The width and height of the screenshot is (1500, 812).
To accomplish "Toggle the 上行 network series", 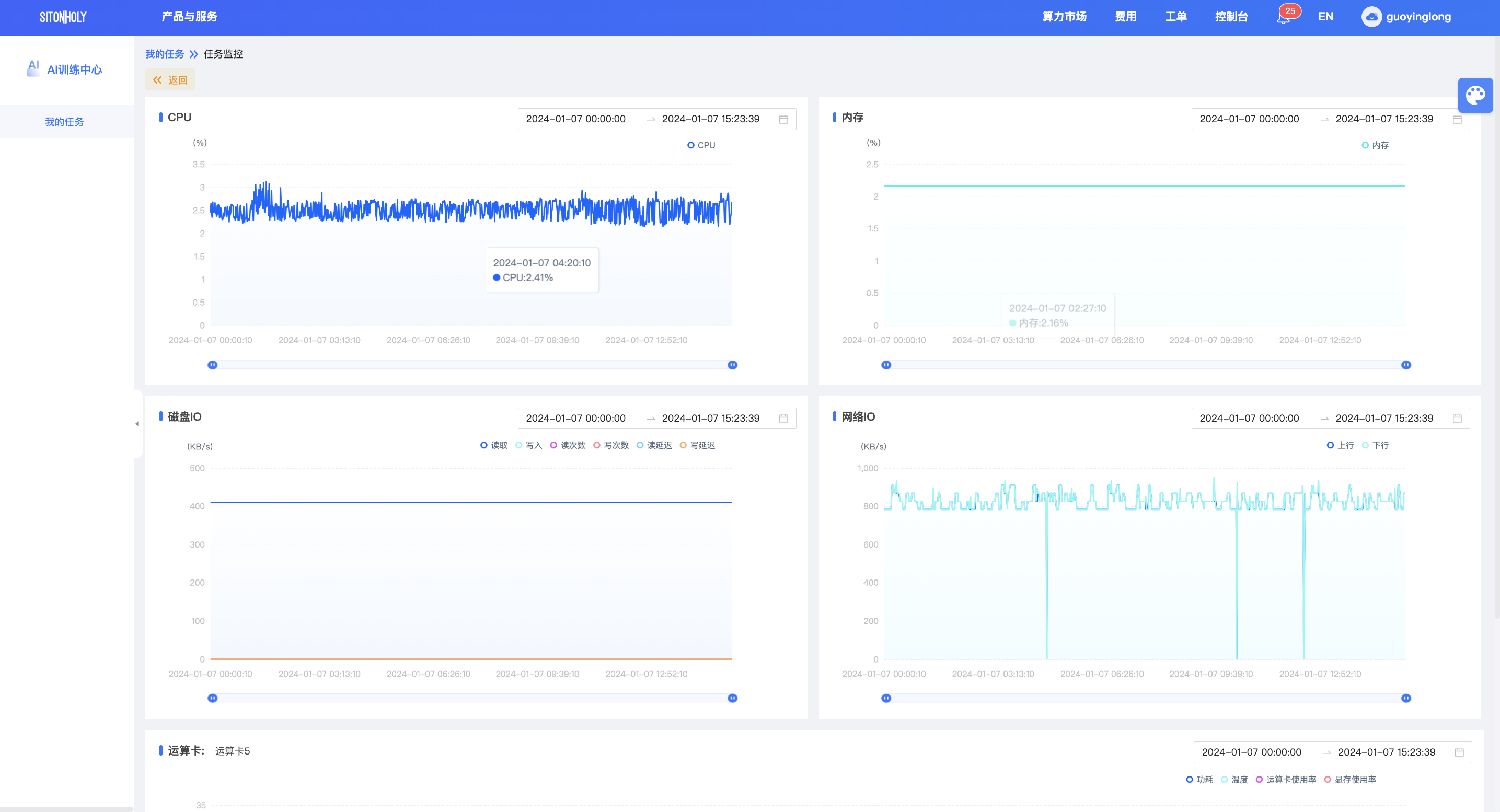I will pyautogui.click(x=1341, y=445).
